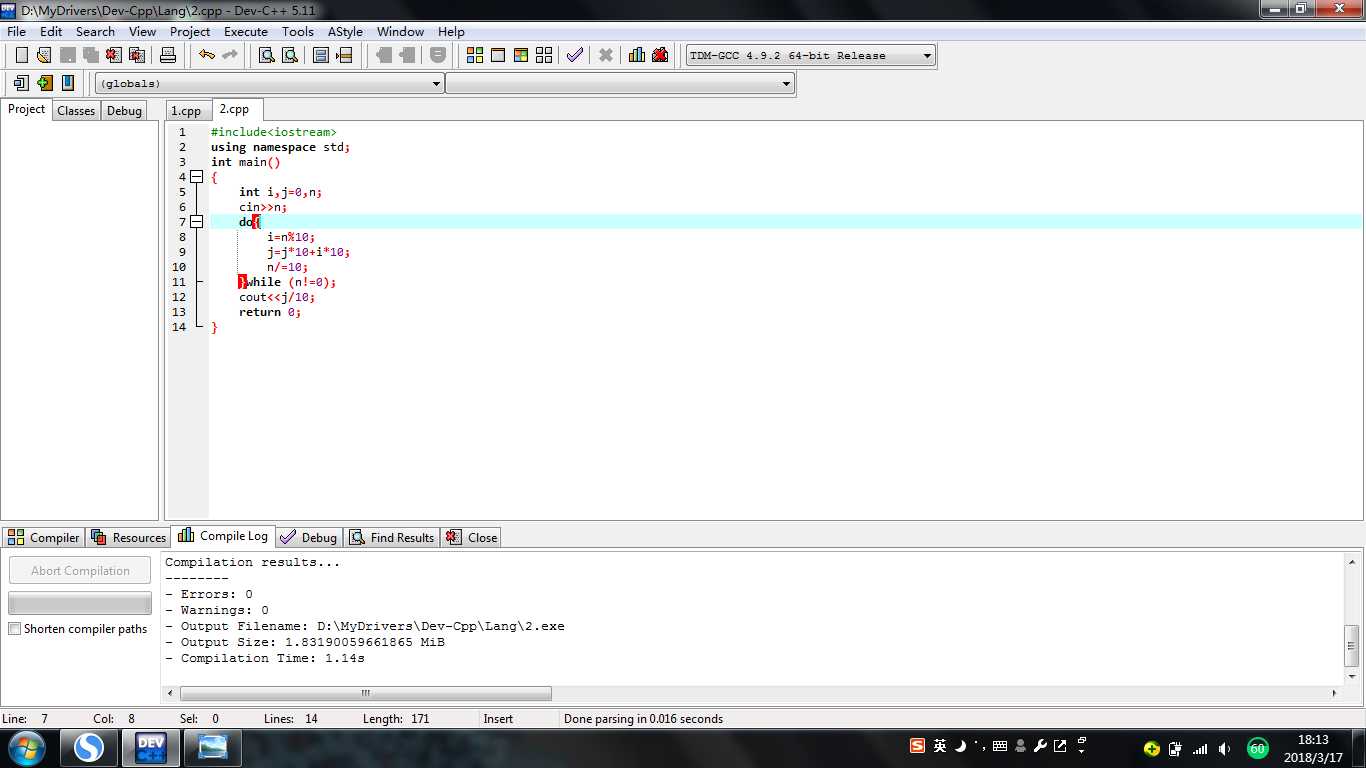The width and height of the screenshot is (1366, 768).
Task: Collapse the code fold at line 4
Action: coord(196,177)
